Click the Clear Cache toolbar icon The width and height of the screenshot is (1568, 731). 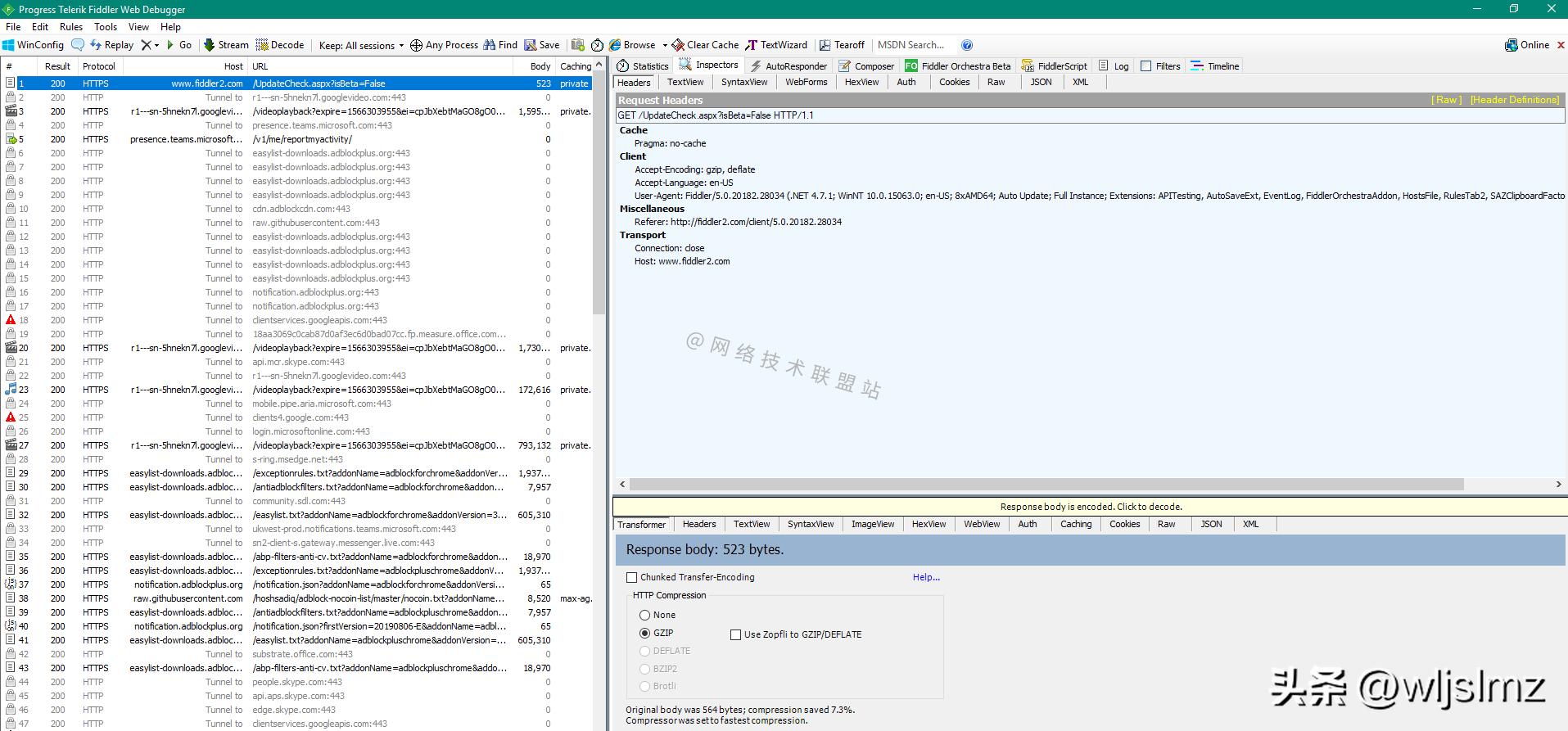tap(704, 45)
